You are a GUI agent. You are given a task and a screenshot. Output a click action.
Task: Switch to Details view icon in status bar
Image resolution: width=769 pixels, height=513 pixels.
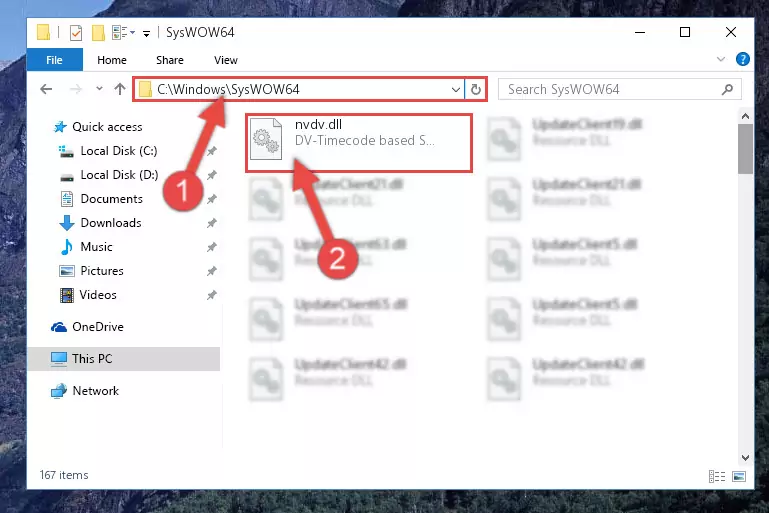(717, 476)
